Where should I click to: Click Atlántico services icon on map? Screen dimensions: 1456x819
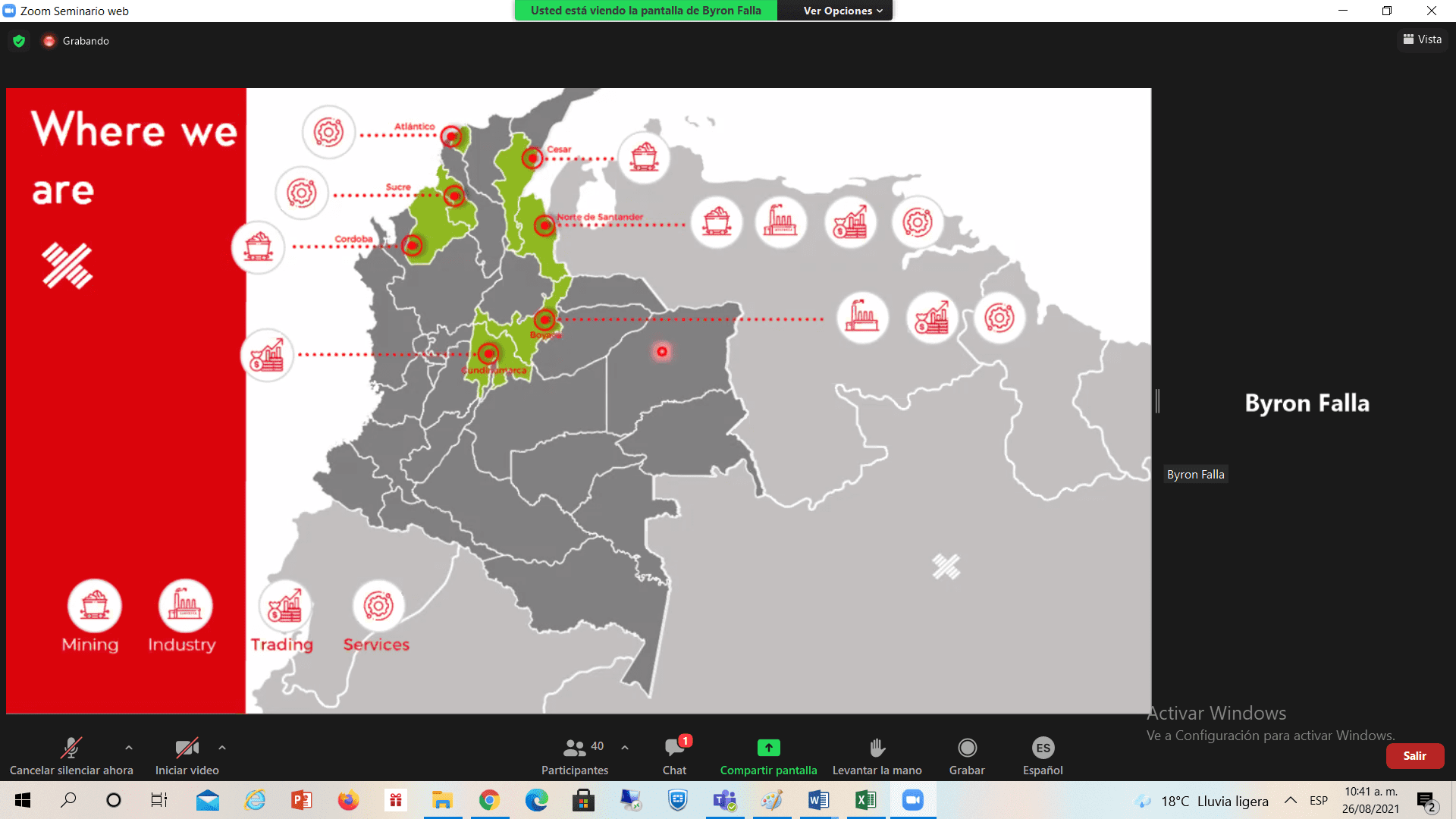(328, 132)
